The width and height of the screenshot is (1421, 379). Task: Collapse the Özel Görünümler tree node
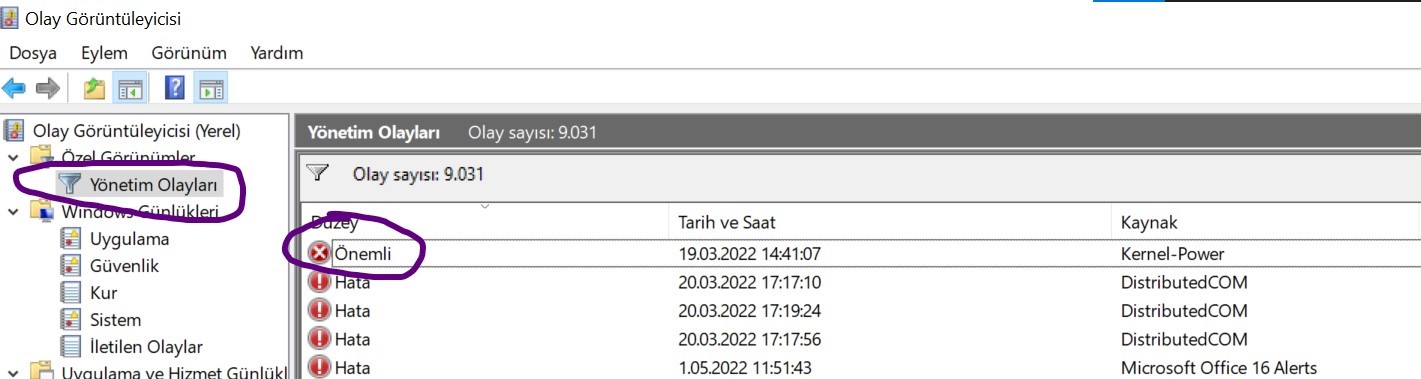click(13, 157)
